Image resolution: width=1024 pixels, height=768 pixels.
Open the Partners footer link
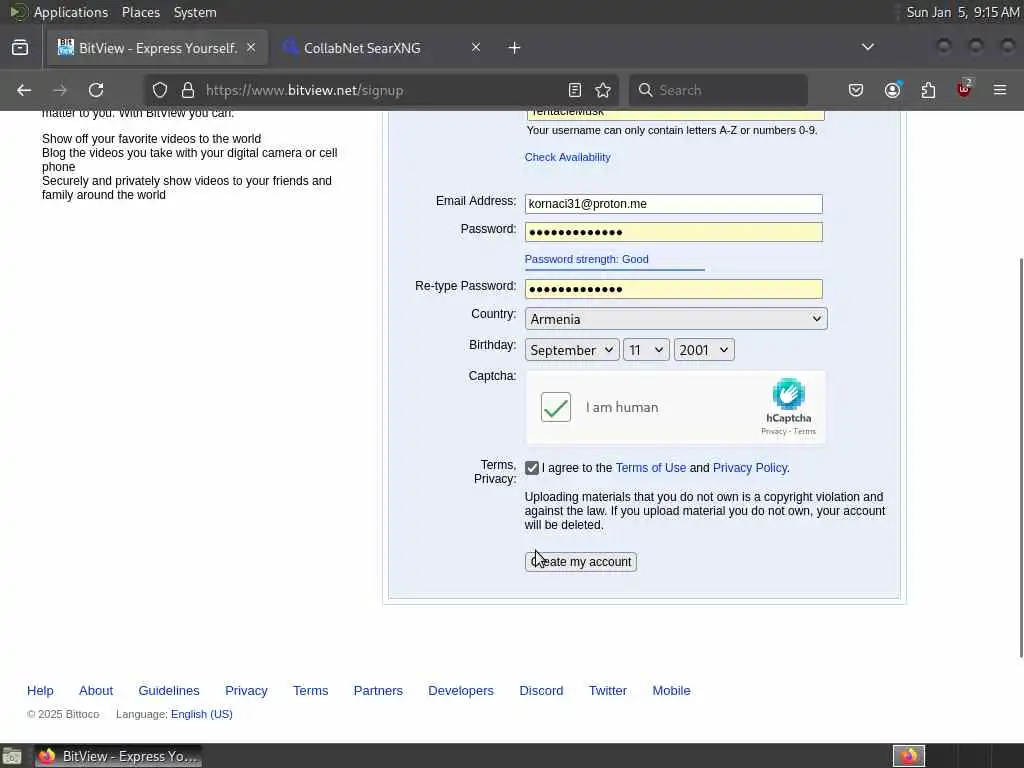pos(378,690)
